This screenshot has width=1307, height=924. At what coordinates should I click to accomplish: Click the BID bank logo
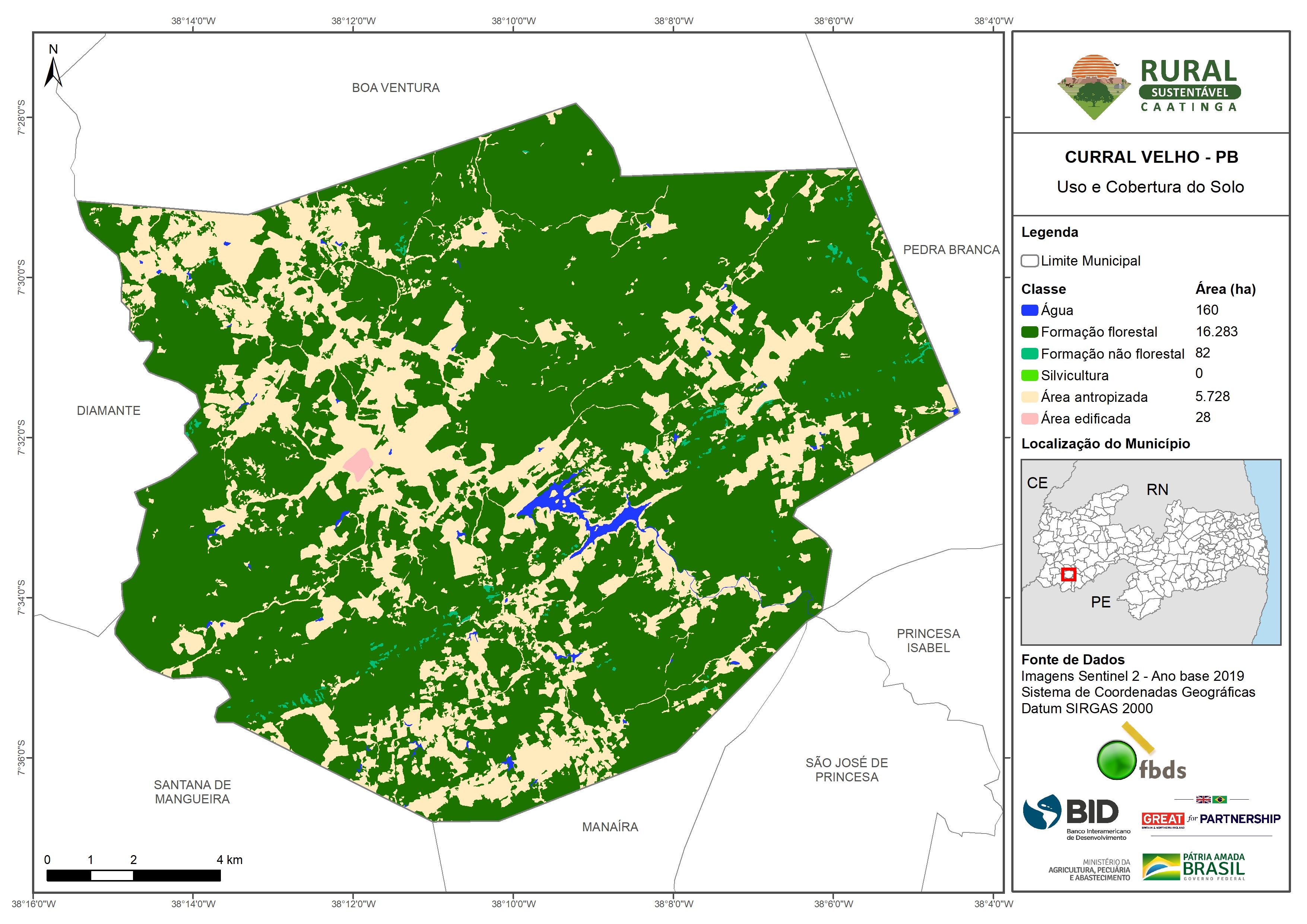[1076, 816]
